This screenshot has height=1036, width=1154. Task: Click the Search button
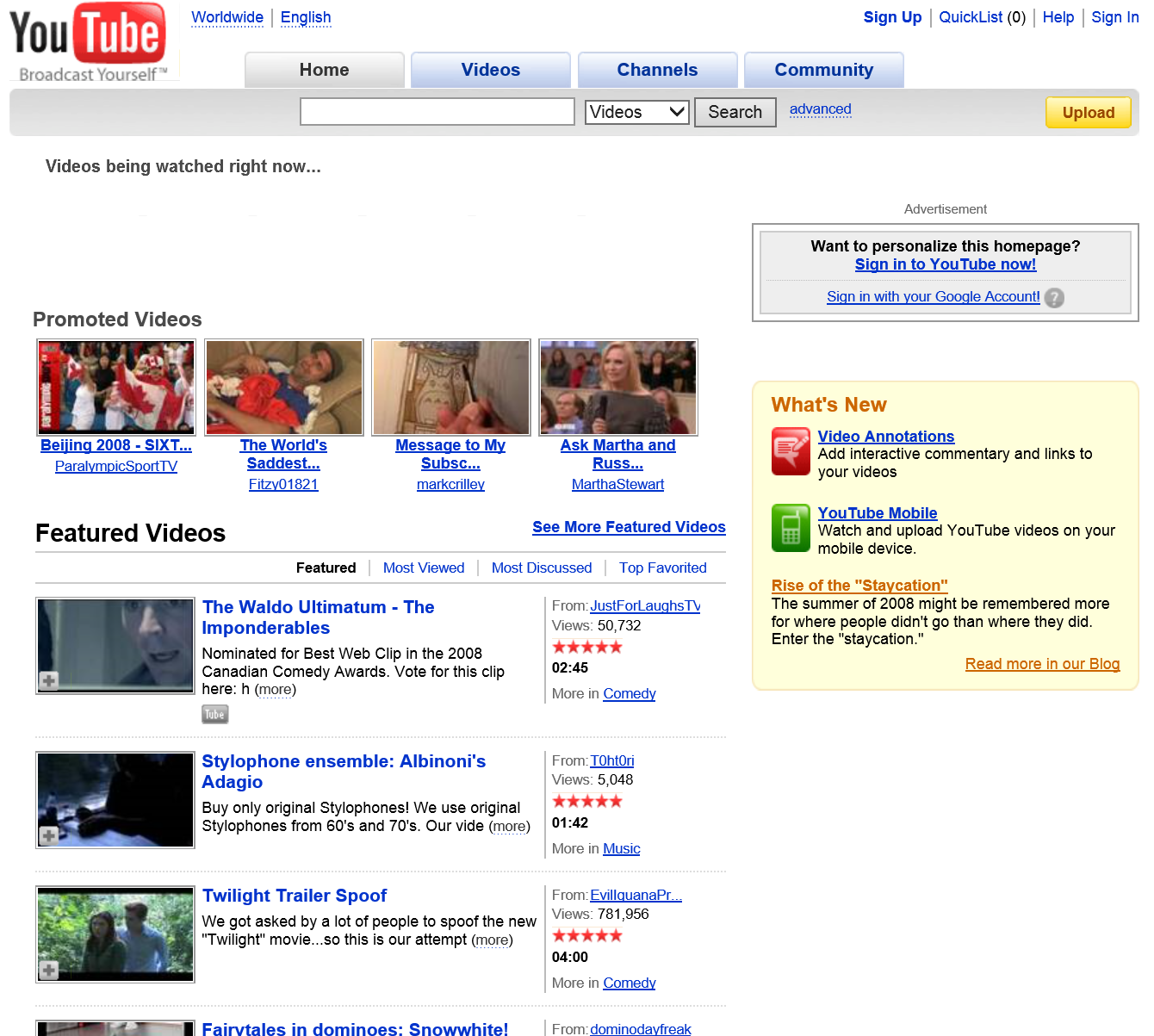(735, 112)
